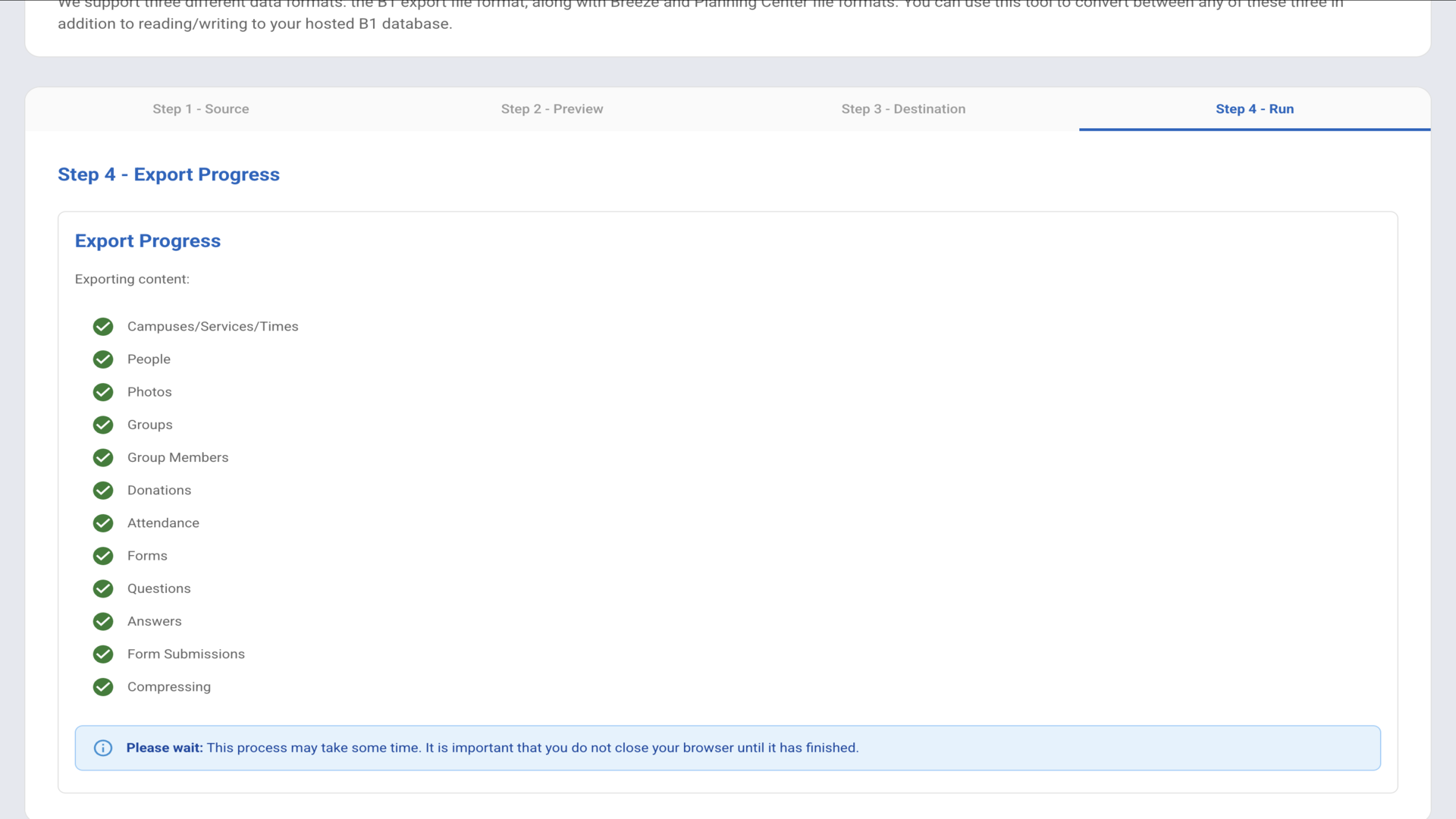Click the checkmark icon beside Groups
The image size is (1456, 819).
pyautogui.click(x=103, y=425)
